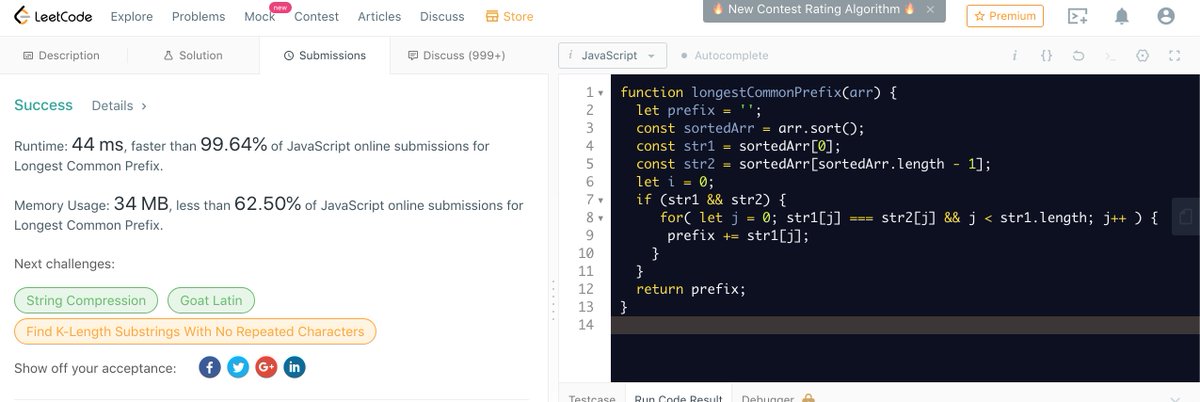Open Mock interviews section
The image size is (1200, 402).
coord(260,17)
